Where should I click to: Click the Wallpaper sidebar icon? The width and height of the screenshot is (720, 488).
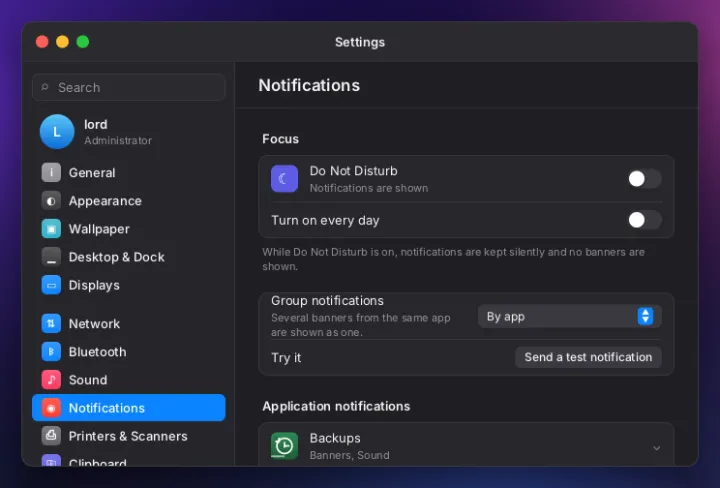point(51,229)
